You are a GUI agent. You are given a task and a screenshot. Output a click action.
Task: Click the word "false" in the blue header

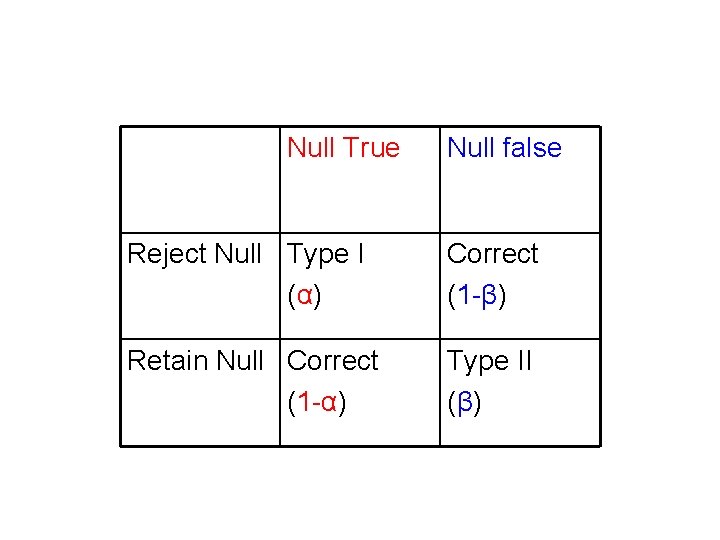(x=531, y=148)
